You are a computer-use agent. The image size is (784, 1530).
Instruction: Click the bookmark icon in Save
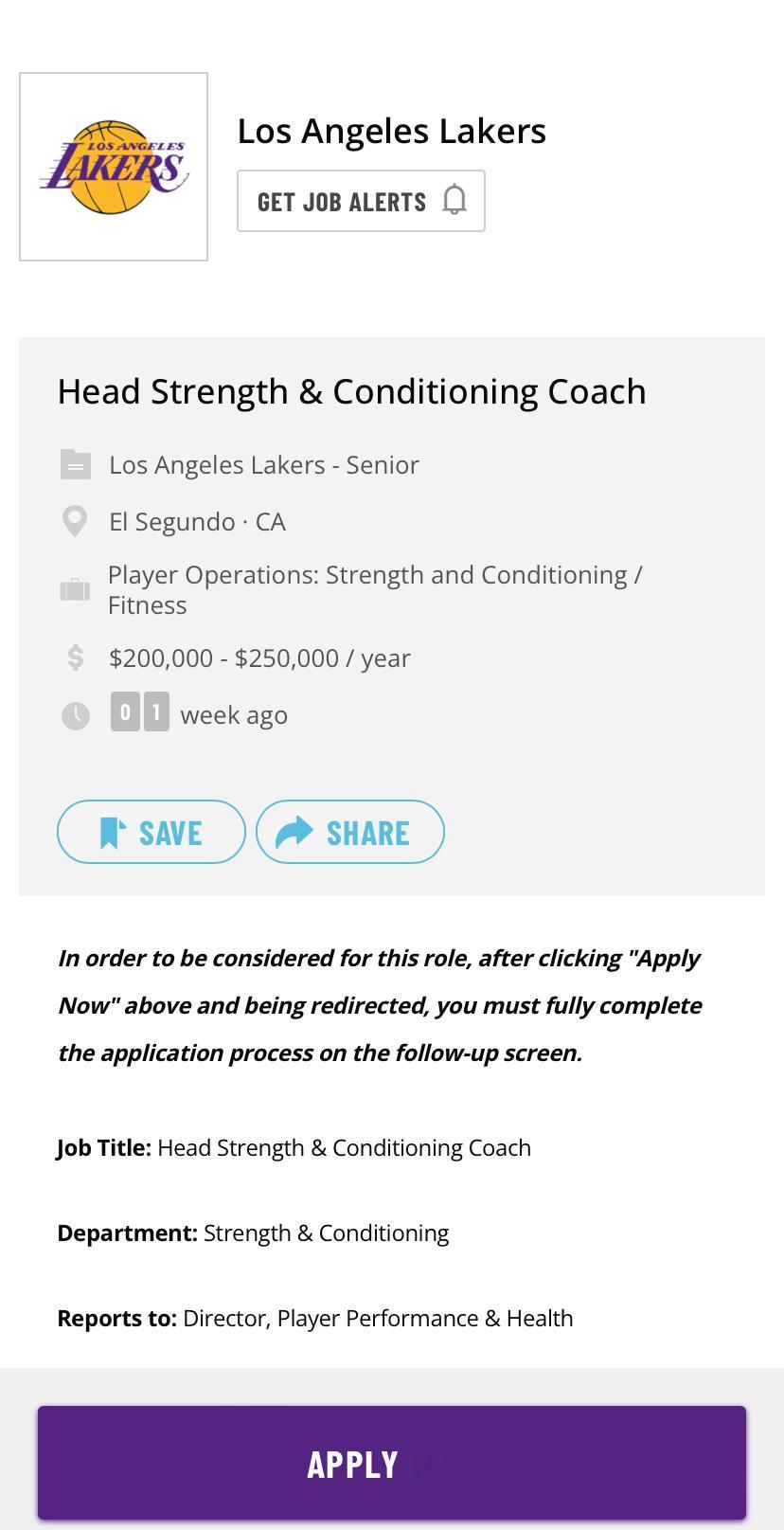(113, 833)
